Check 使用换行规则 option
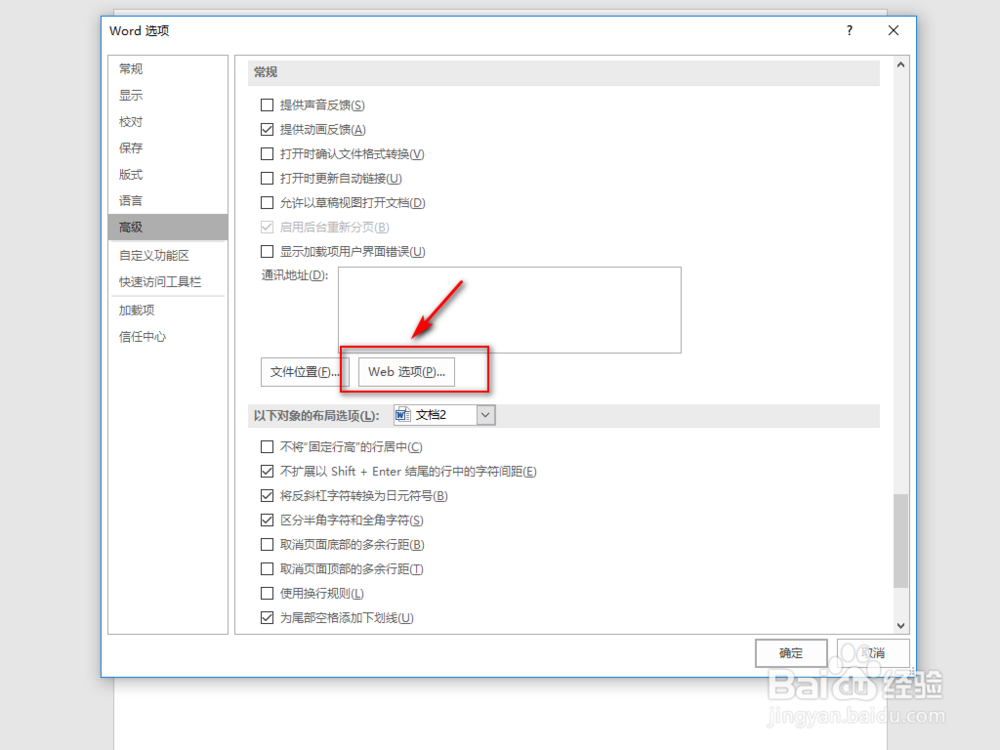The height and width of the screenshot is (750, 1000). (267, 594)
